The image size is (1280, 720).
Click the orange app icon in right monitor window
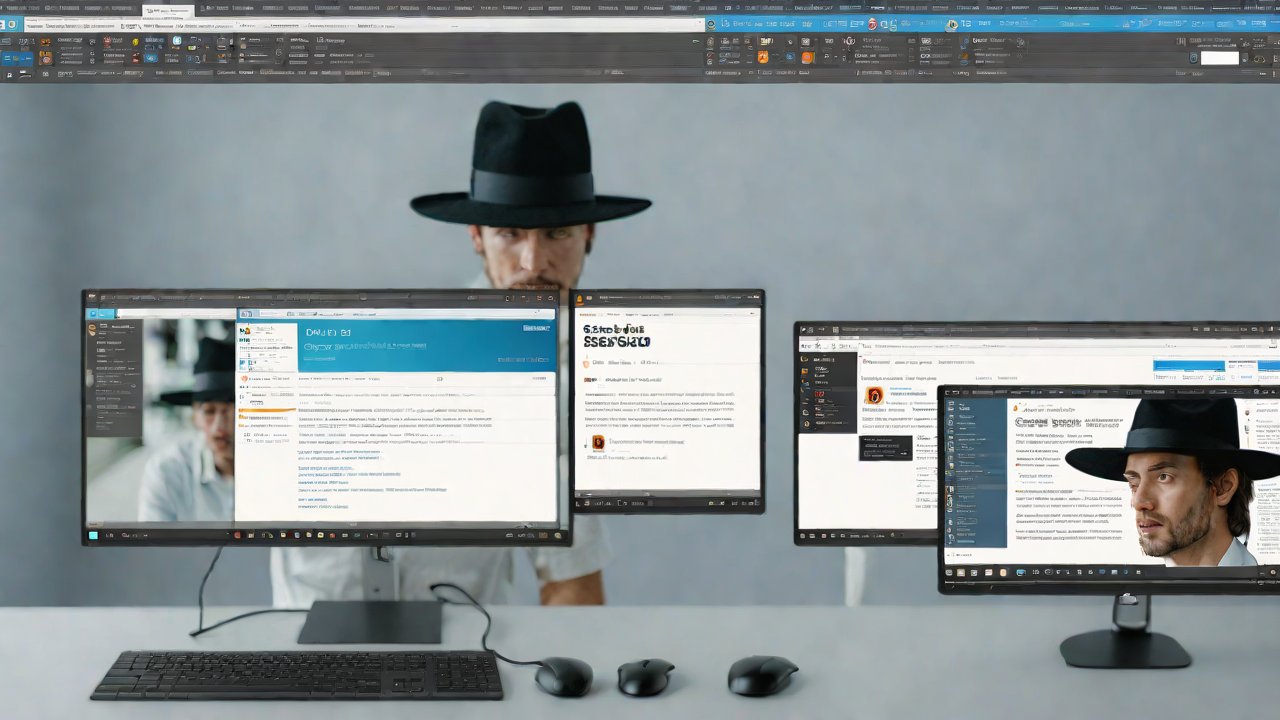[x=874, y=396]
